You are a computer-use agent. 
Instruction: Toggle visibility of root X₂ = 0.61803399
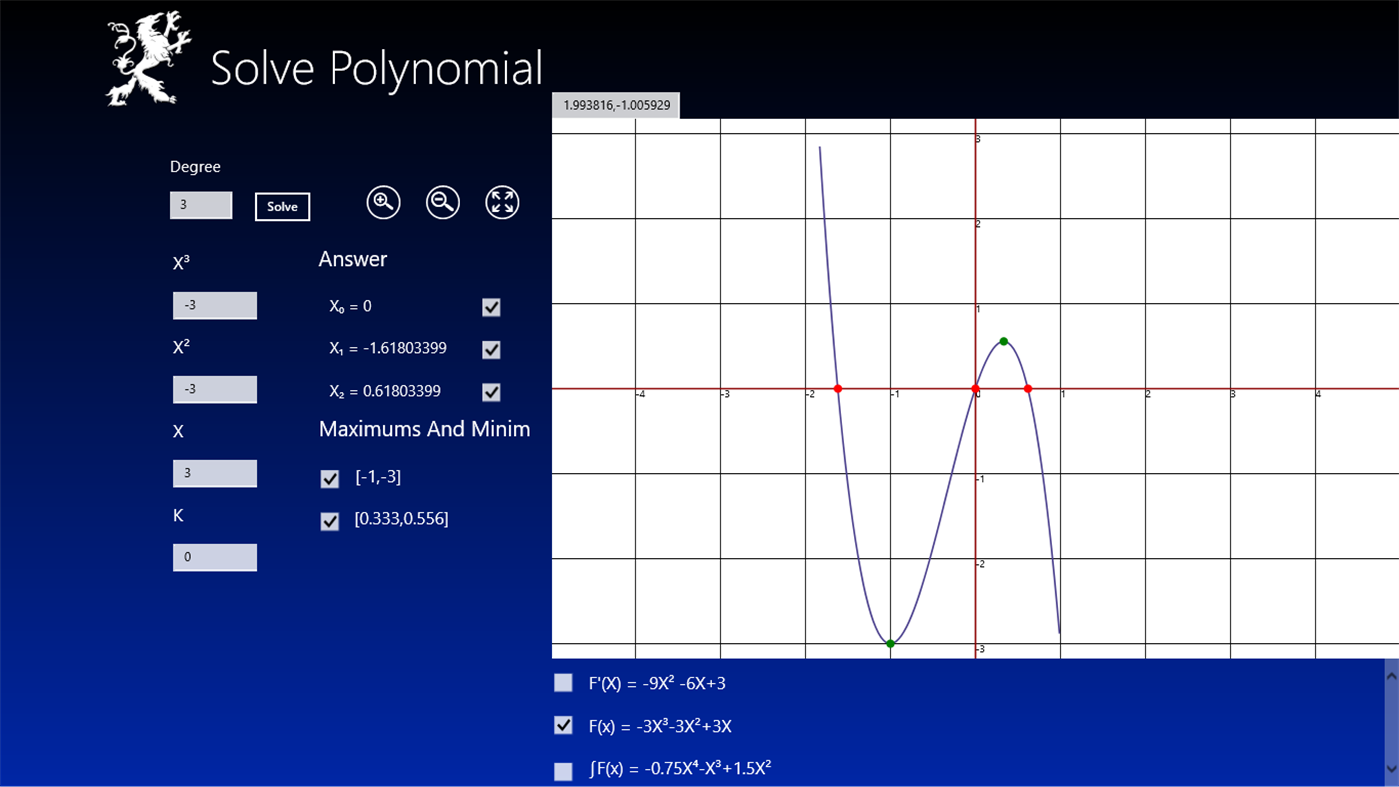coord(490,391)
